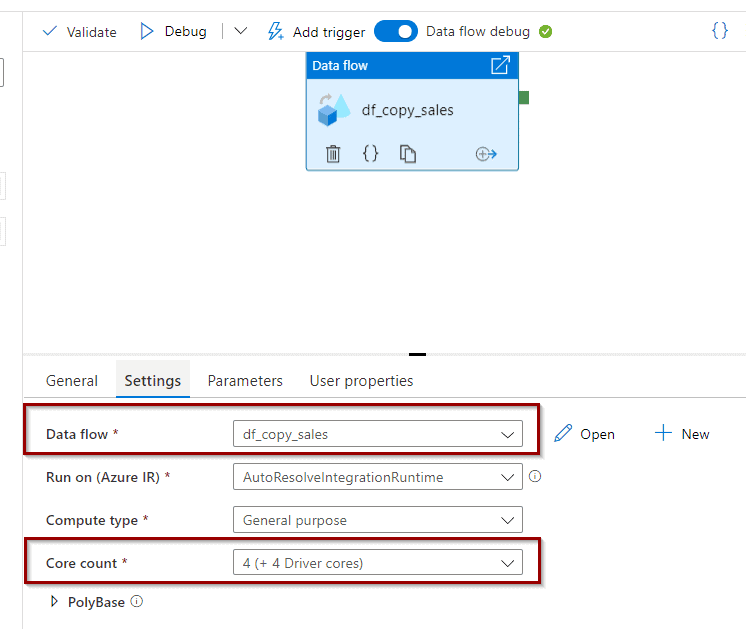Open pipeline JSON code view braces icon
This screenshot has width=746, height=629.
719,31
